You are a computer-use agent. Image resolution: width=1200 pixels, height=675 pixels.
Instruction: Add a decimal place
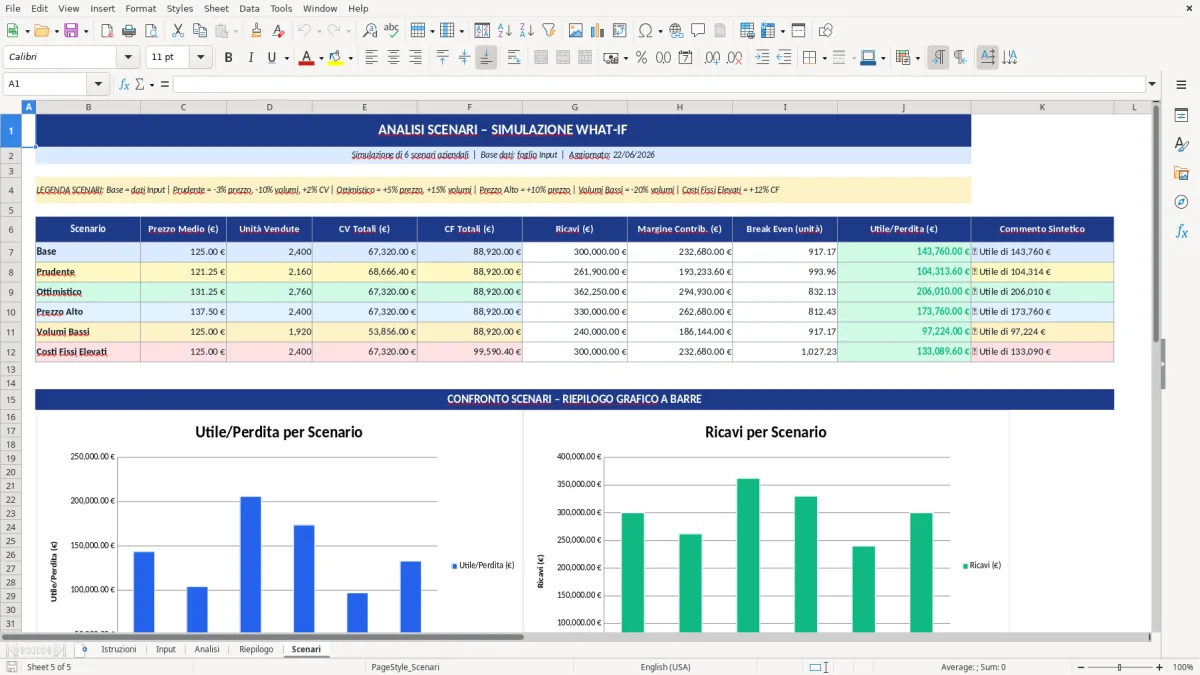click(712, 58)
